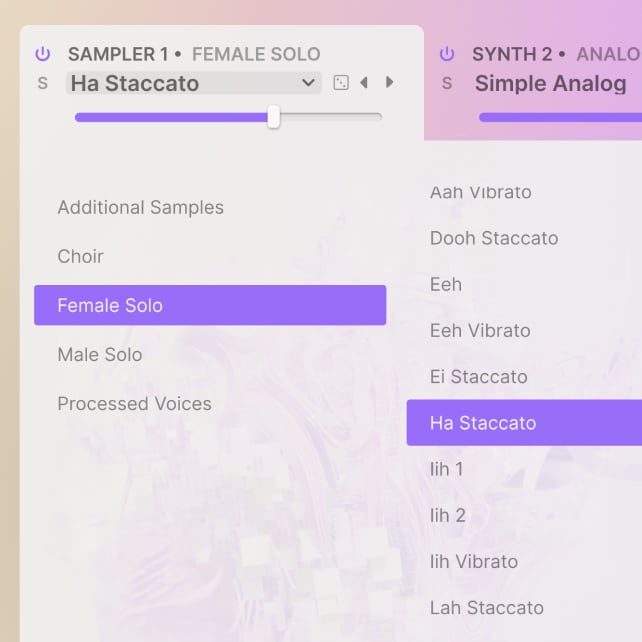Solo the Sampler 1 layer

[42, 84]
